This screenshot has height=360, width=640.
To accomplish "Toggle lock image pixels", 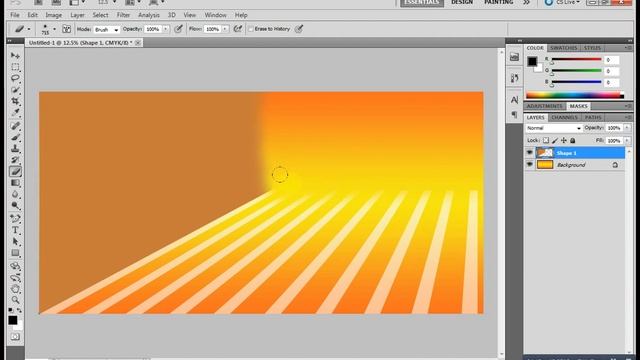I will pyautogui.click(x=555, y=140).
